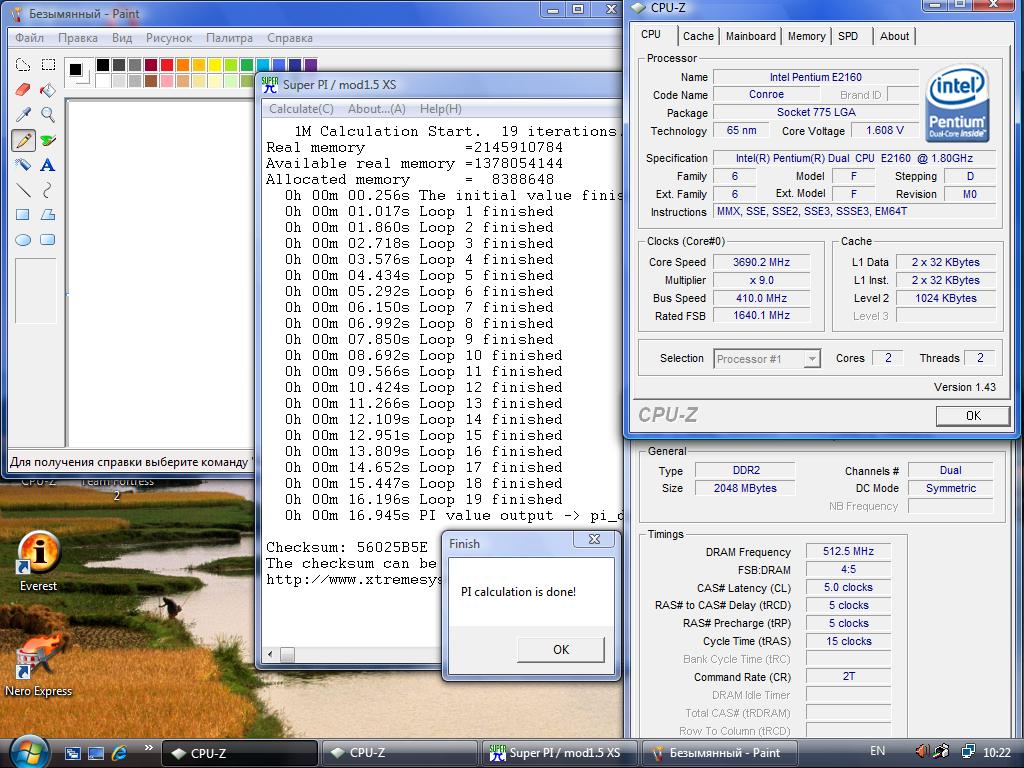Screen dimensions: 1024x768
Task: Select the Rounded Rectangle tool
Action: (x=48, y=240)
